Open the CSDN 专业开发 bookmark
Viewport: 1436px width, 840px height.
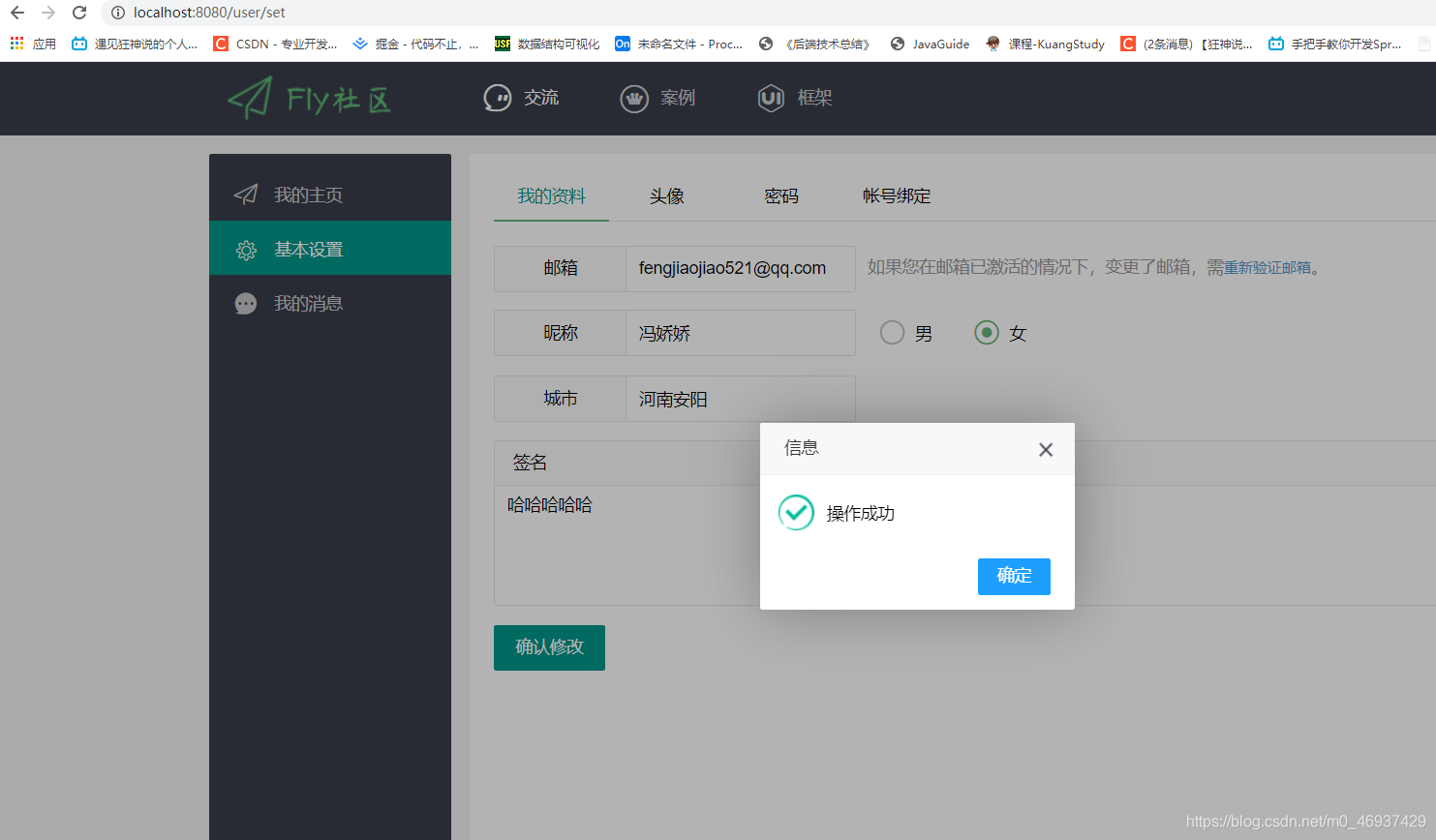(276, 44)
